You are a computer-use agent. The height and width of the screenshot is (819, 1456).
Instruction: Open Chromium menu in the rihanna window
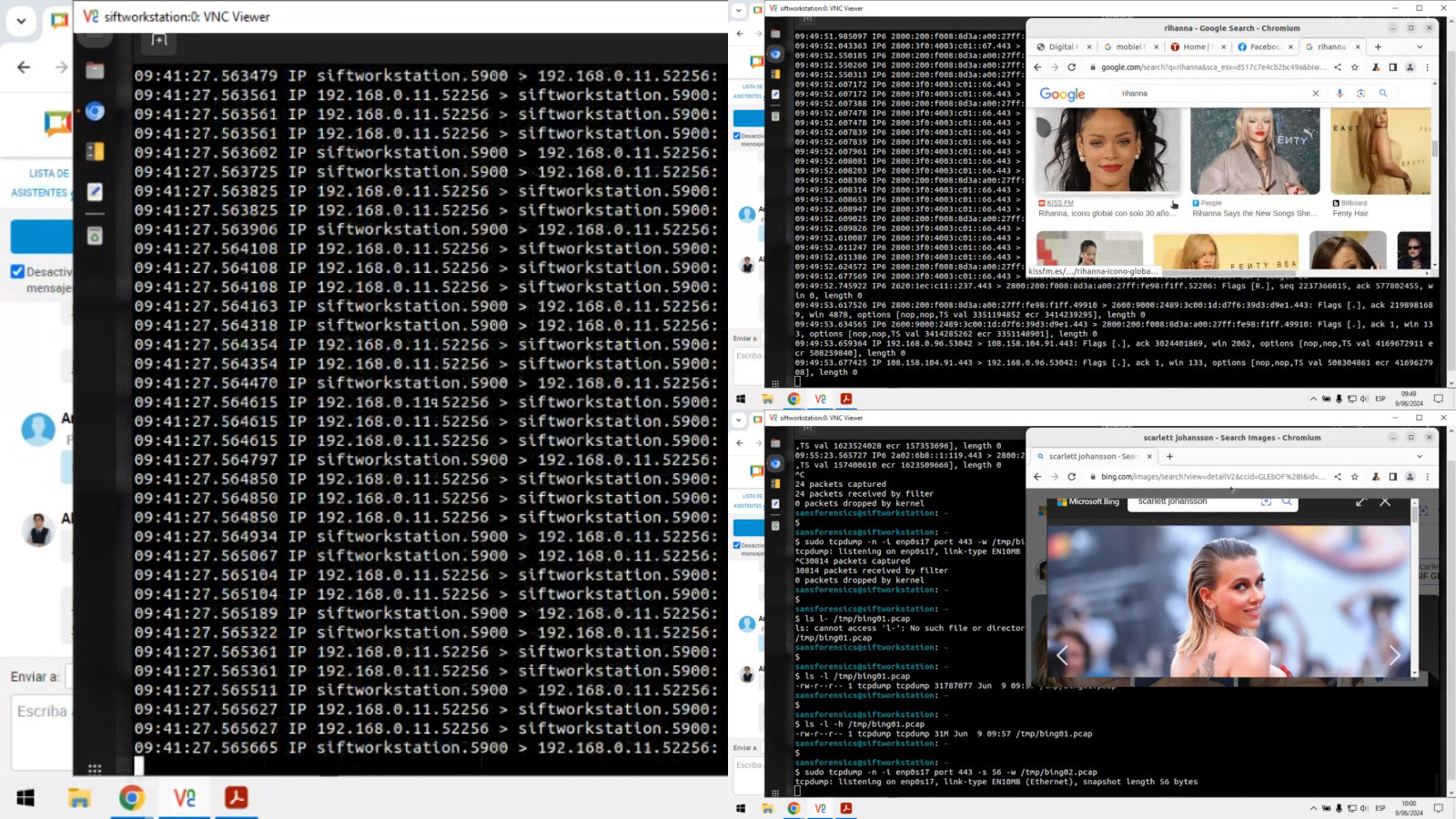[1427, 67]
